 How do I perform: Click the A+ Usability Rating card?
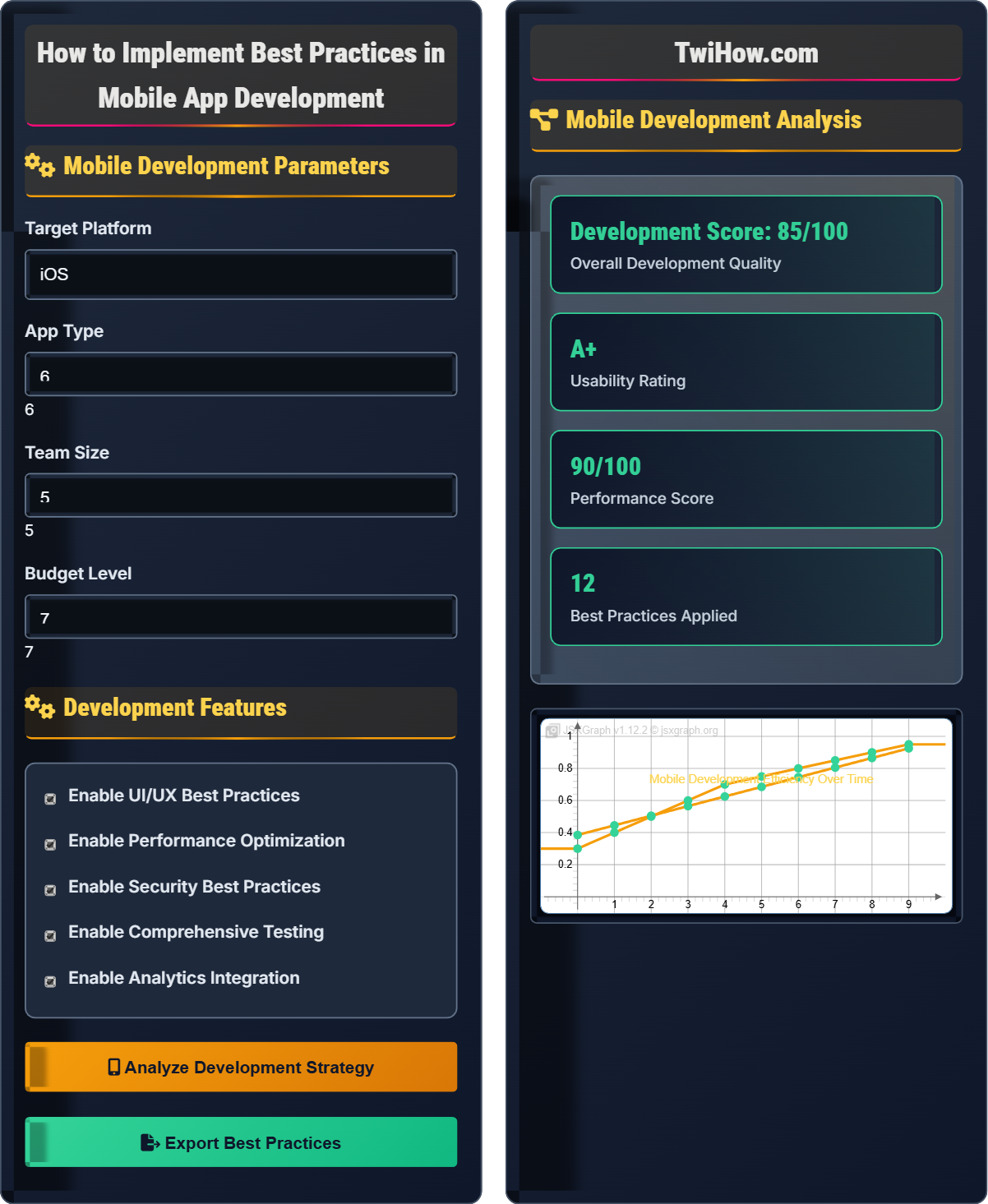click(746, 362)
